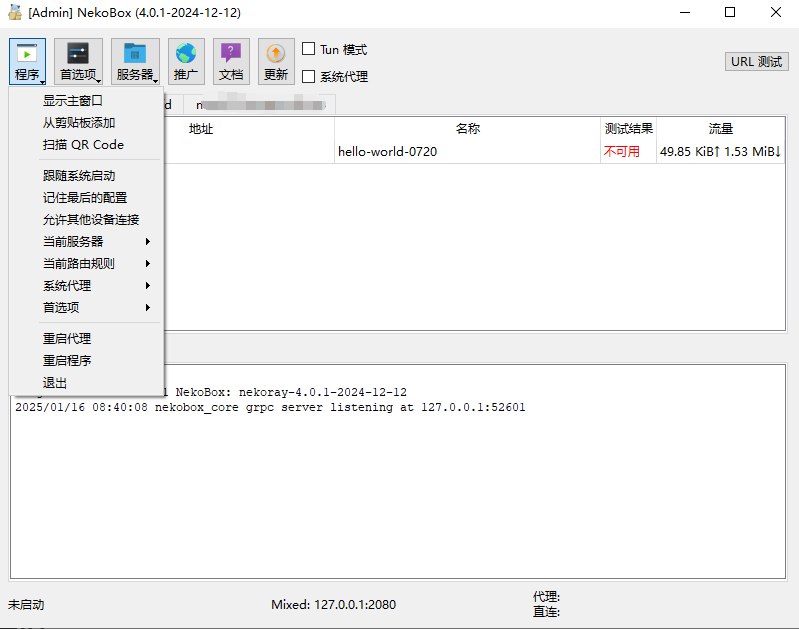Toggle the 系统代理 checkbox

pos(309,76)
